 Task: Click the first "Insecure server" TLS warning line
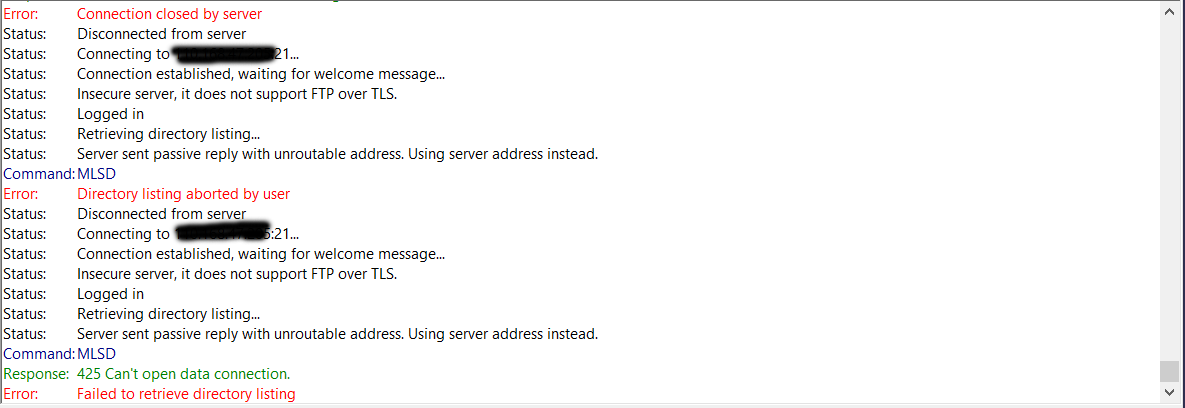point(237,94)
